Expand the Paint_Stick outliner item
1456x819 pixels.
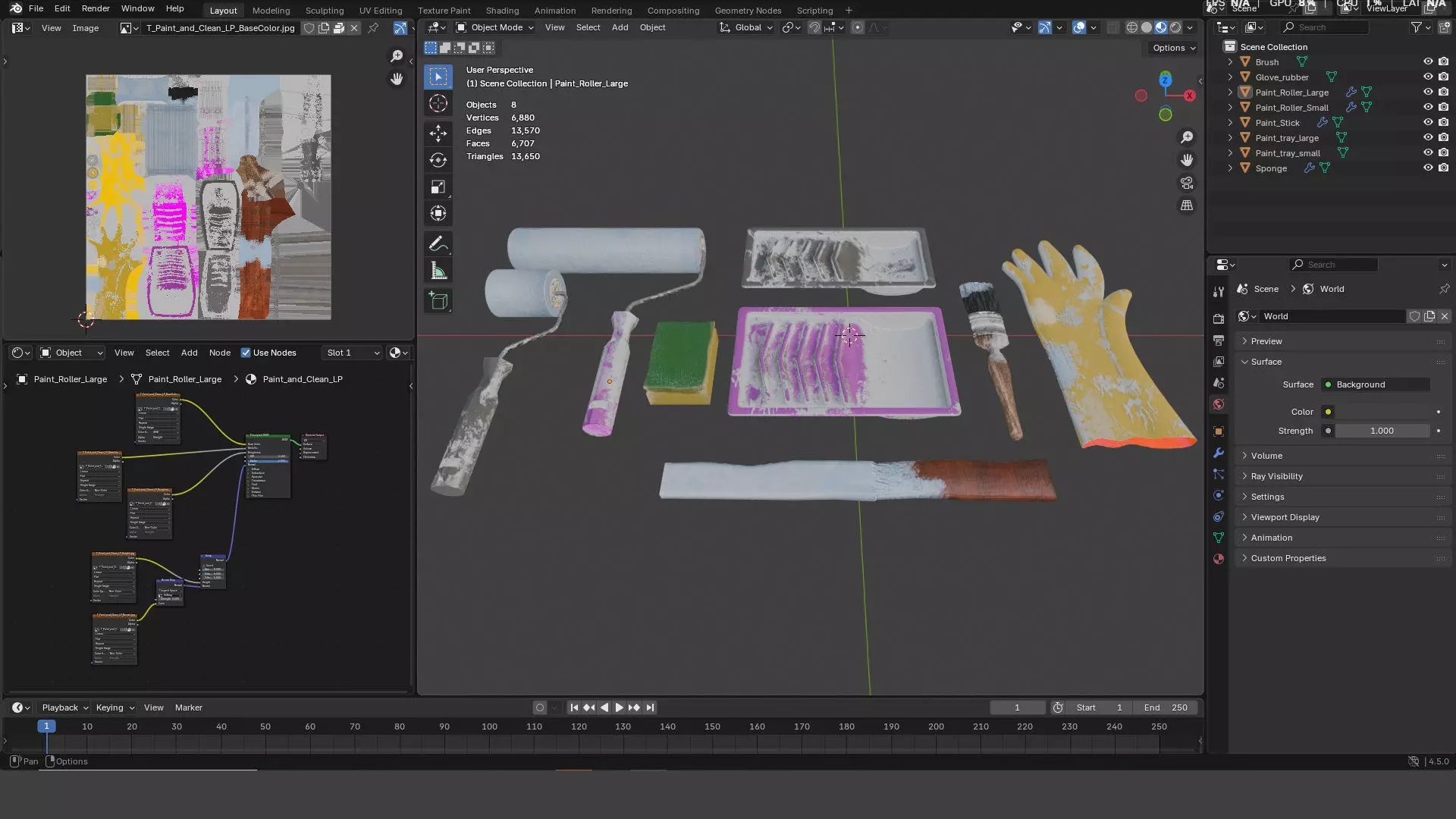point(1230,123)
